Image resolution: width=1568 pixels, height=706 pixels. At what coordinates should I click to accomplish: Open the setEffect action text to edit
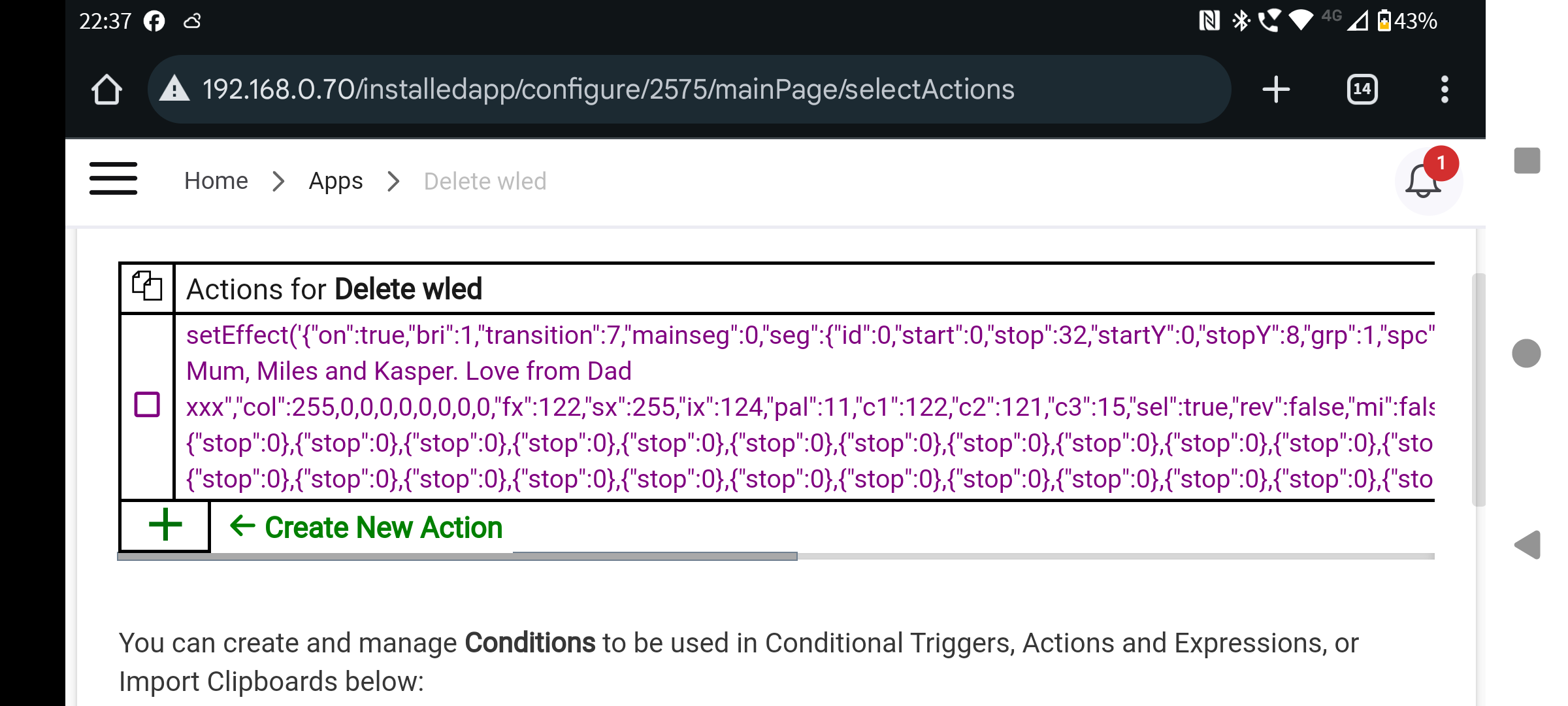point(810,407)
